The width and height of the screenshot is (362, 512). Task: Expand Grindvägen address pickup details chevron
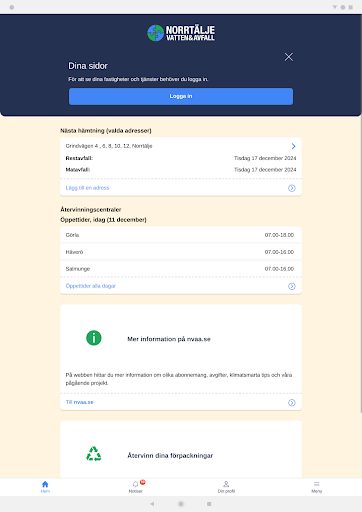(x=293, y=146)
